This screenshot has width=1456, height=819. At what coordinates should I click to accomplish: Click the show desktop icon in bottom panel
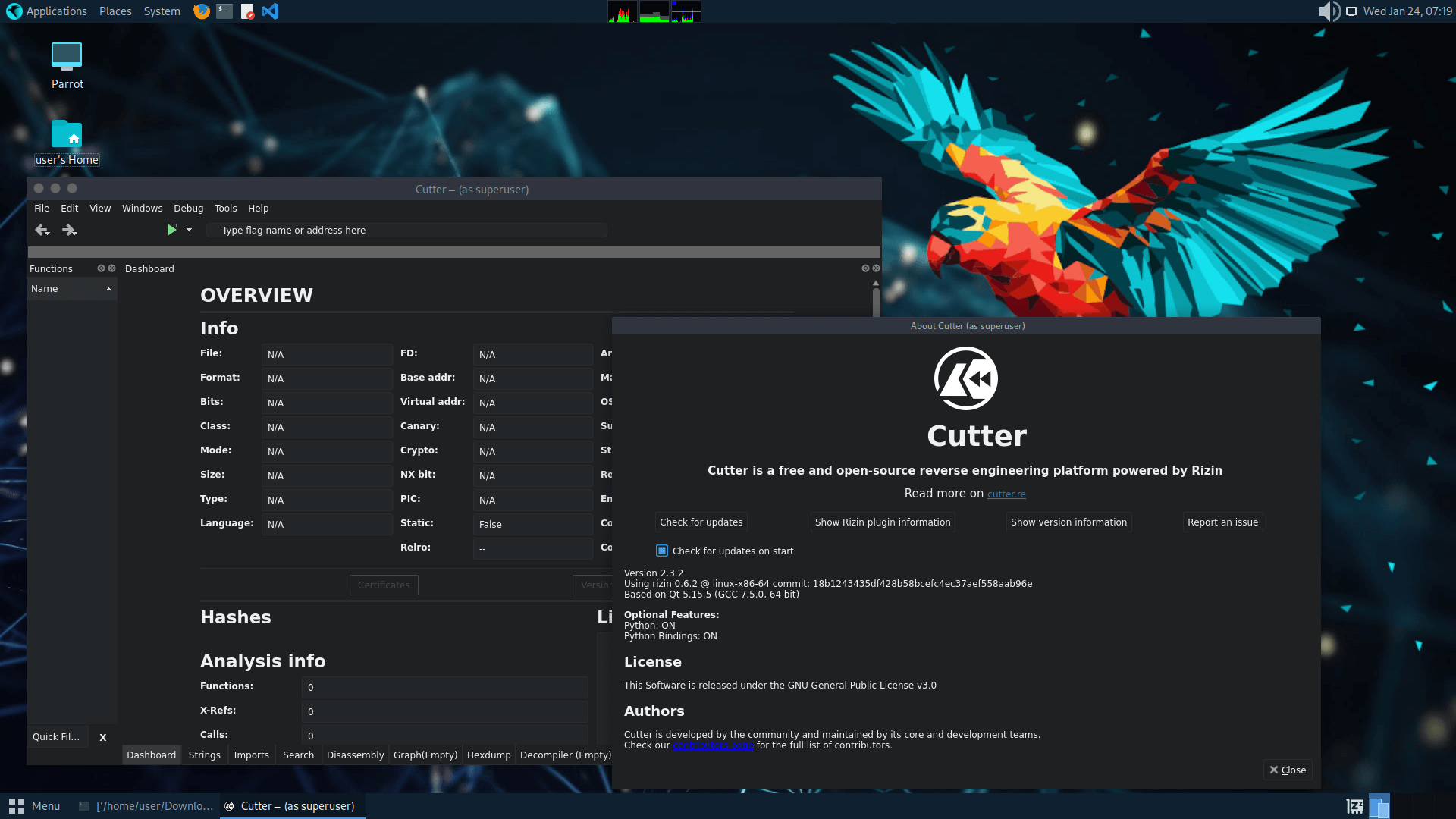click(1354, 806)
